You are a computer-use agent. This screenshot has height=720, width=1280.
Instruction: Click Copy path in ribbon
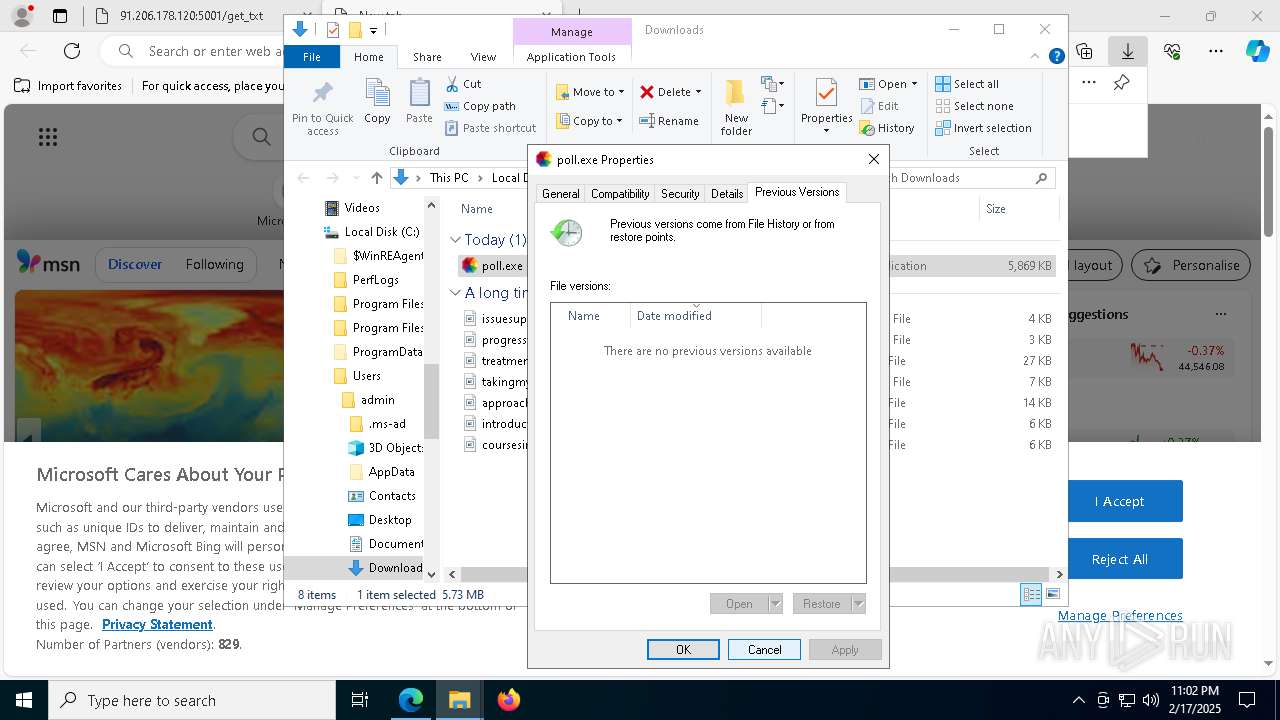point(480,106)
